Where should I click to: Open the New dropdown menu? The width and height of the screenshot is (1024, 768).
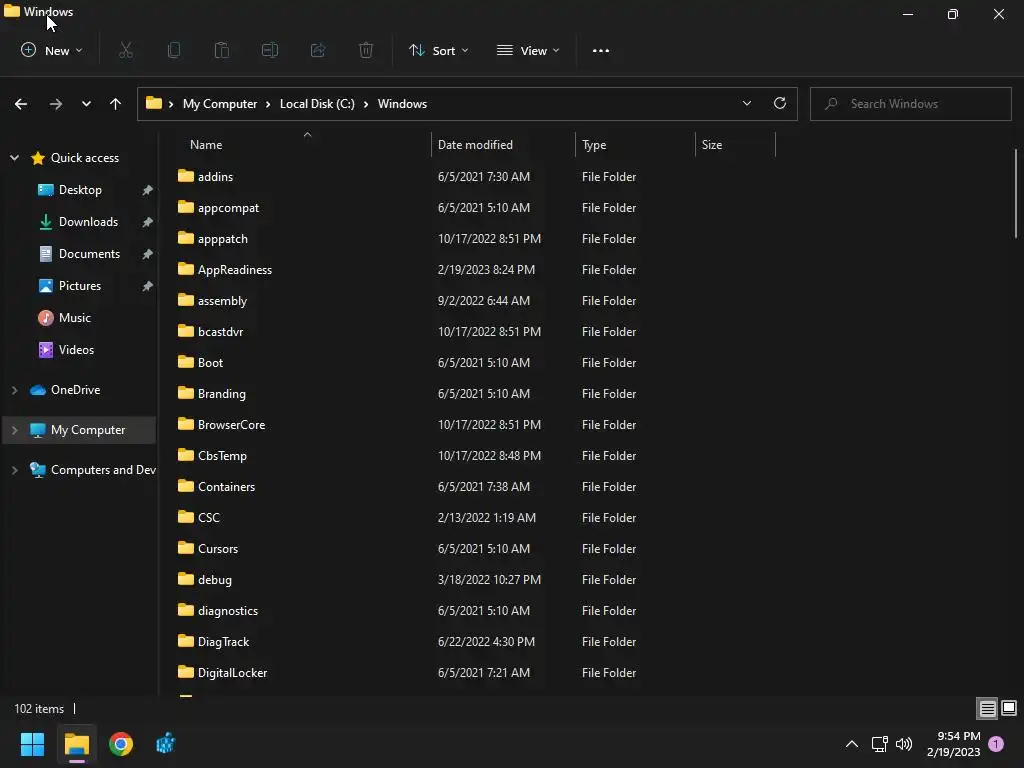click(52, 50)
